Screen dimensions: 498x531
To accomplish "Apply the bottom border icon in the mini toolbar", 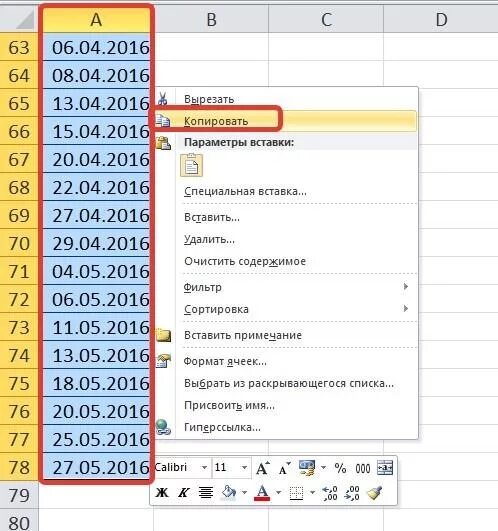I will click(x=297, y=493).
